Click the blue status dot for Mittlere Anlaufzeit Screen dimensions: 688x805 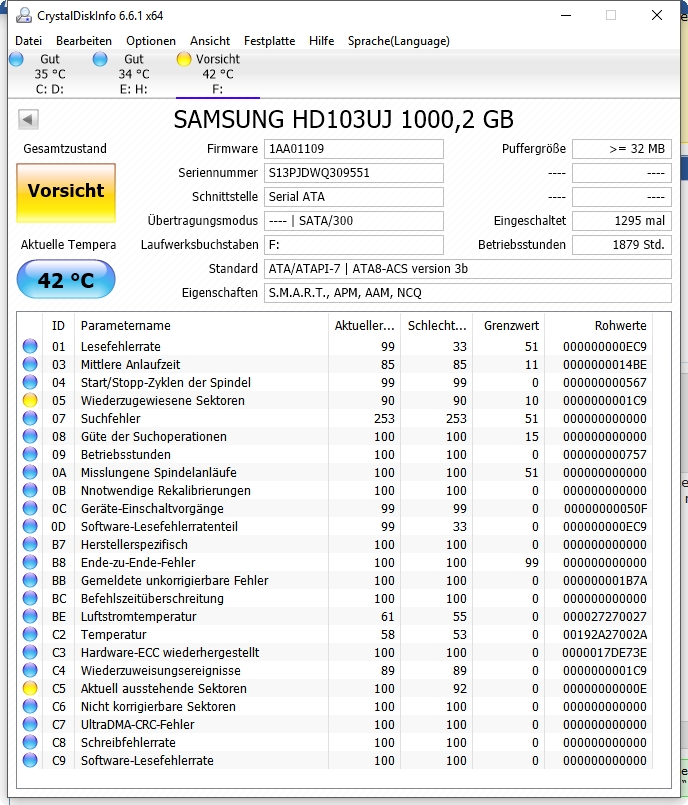click(30, 365)
